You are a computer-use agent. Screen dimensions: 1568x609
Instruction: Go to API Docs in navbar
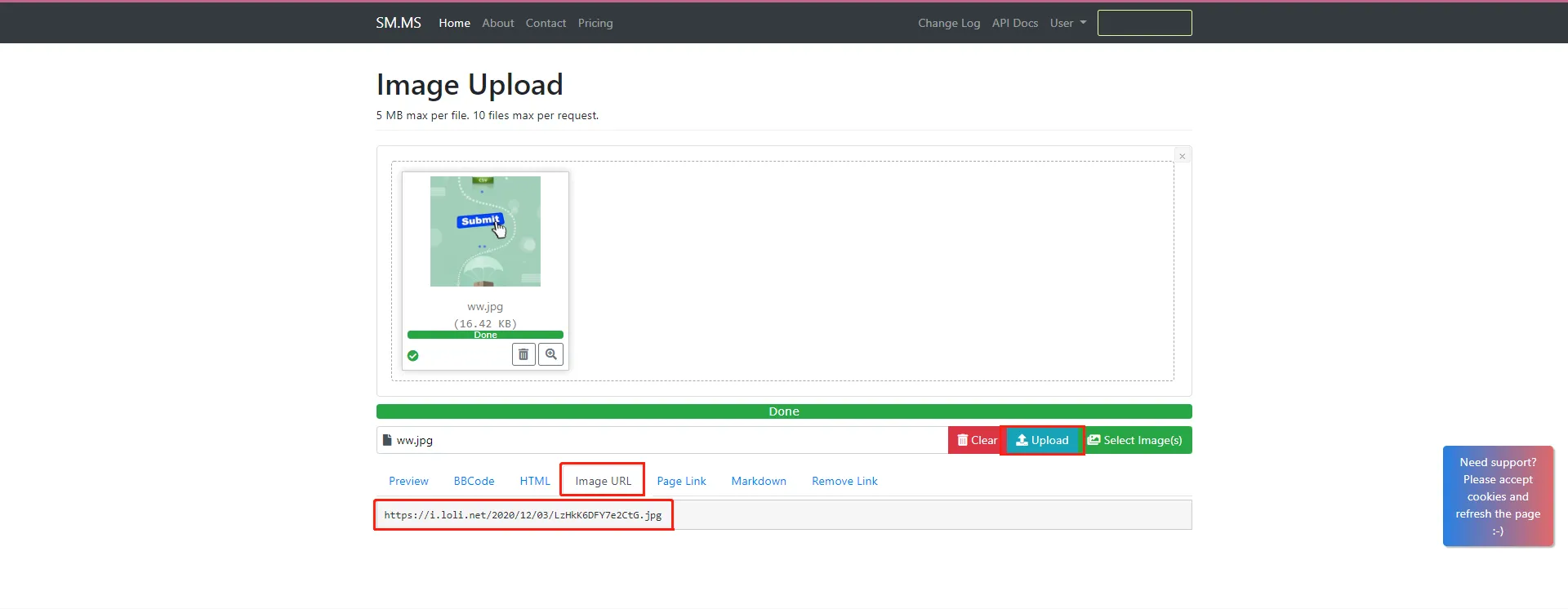pyautogui.click(x=1014, y=23)
